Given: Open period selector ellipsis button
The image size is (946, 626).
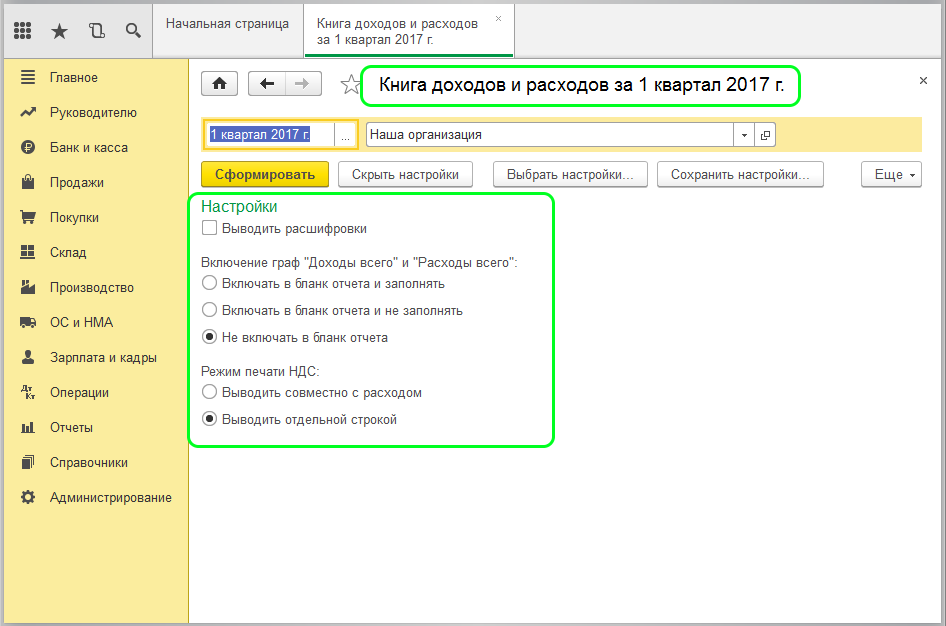Looking at the screenshot, I should click(345, 135).
